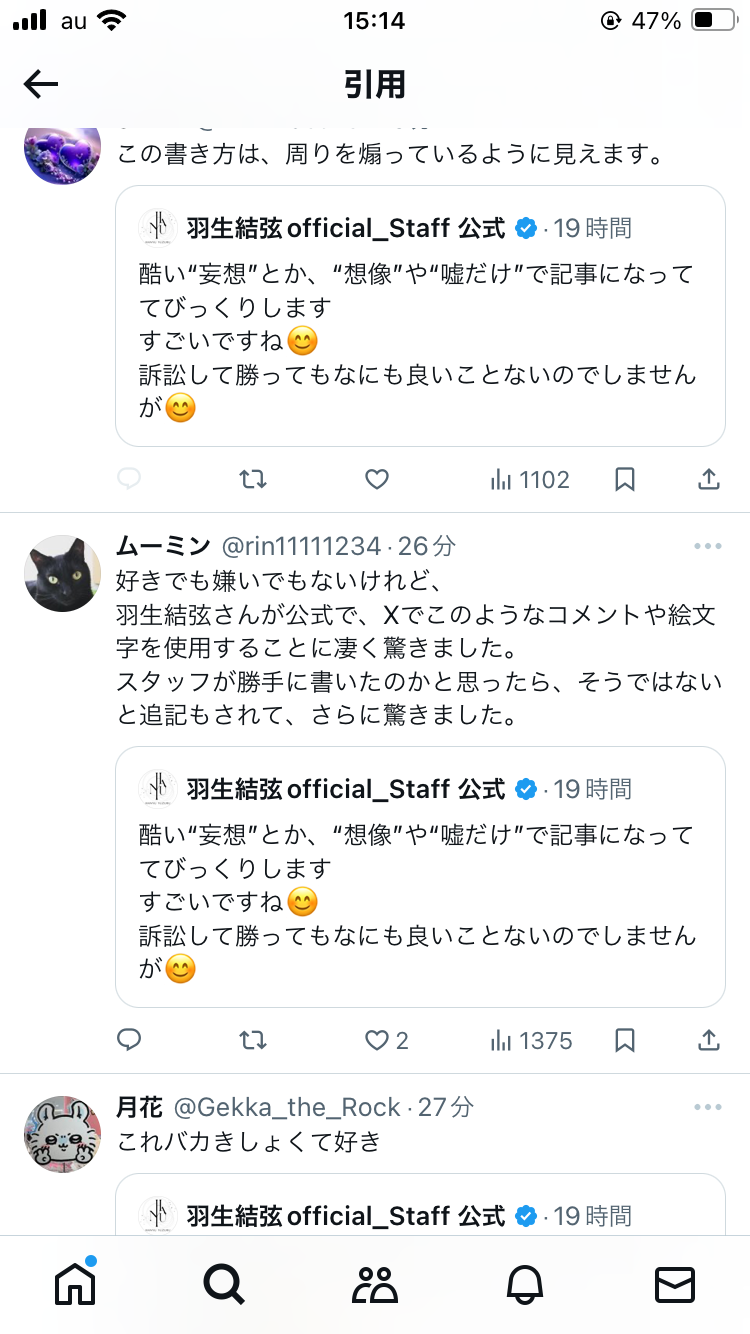Open Home tab in bottom bar
This screenshot has height=1334, width=750.
(75, 1284)
